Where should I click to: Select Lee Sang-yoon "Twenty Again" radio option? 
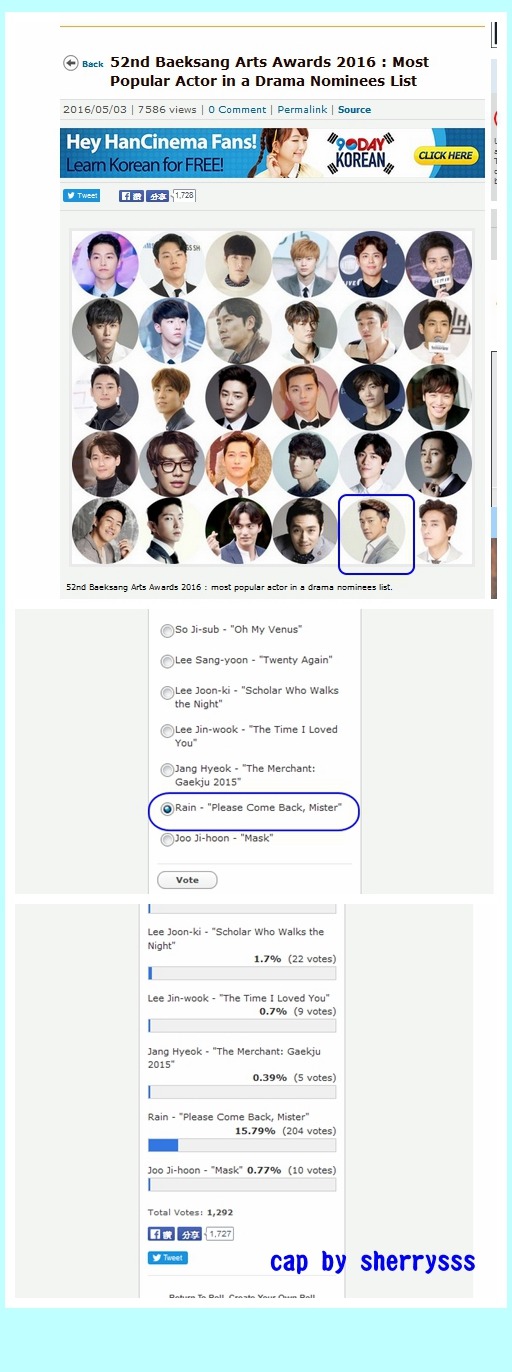pyautogui.click(x=167, y=662)
